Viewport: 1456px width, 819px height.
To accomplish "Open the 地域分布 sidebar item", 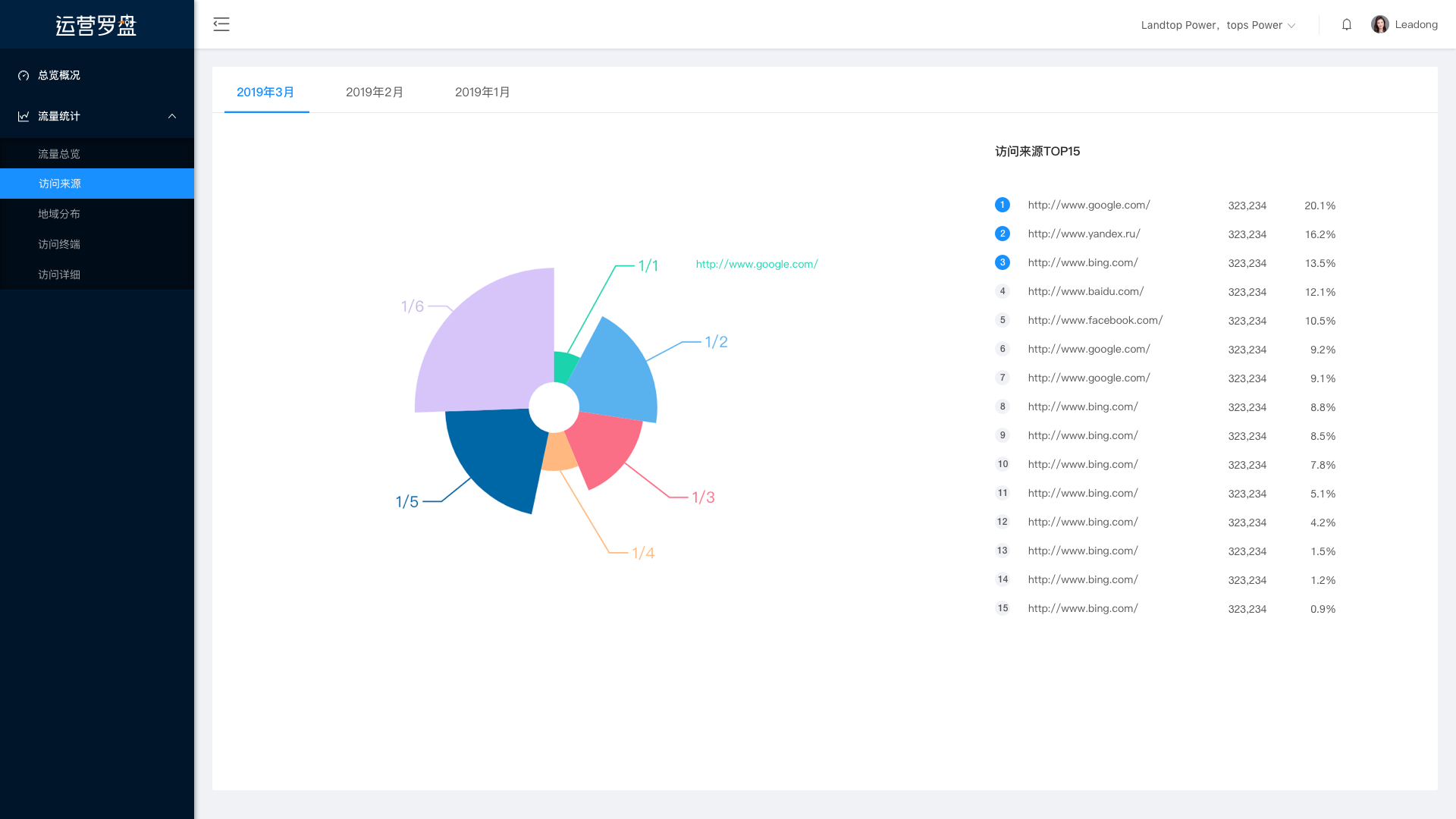I will [59, 214].
